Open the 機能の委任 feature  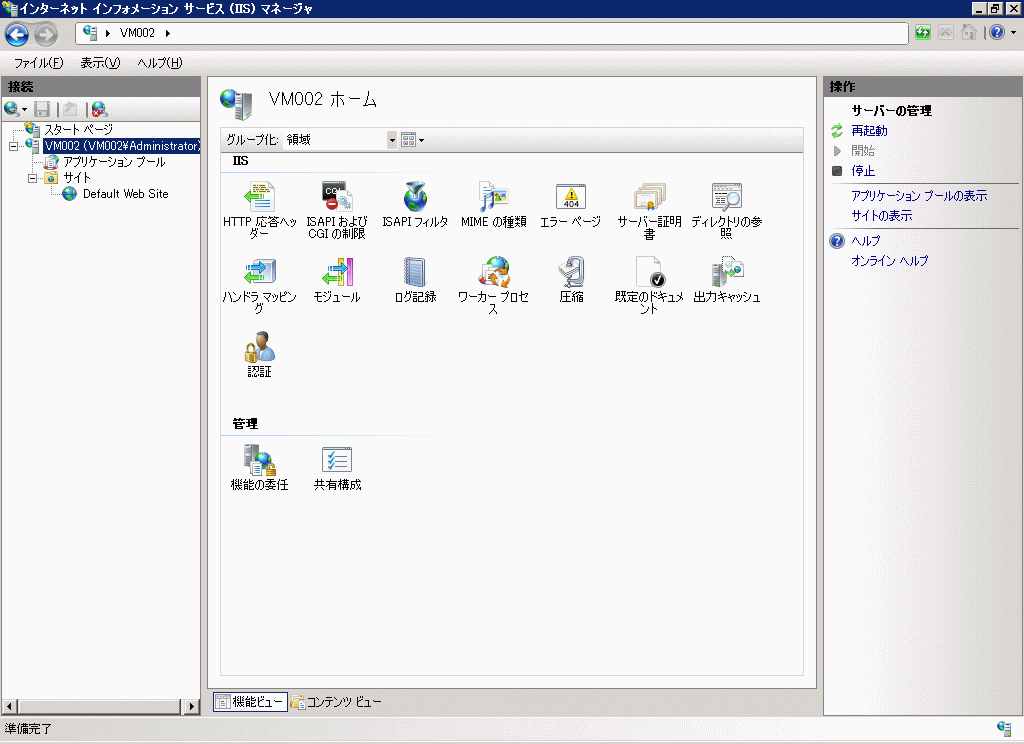(259, 468)
